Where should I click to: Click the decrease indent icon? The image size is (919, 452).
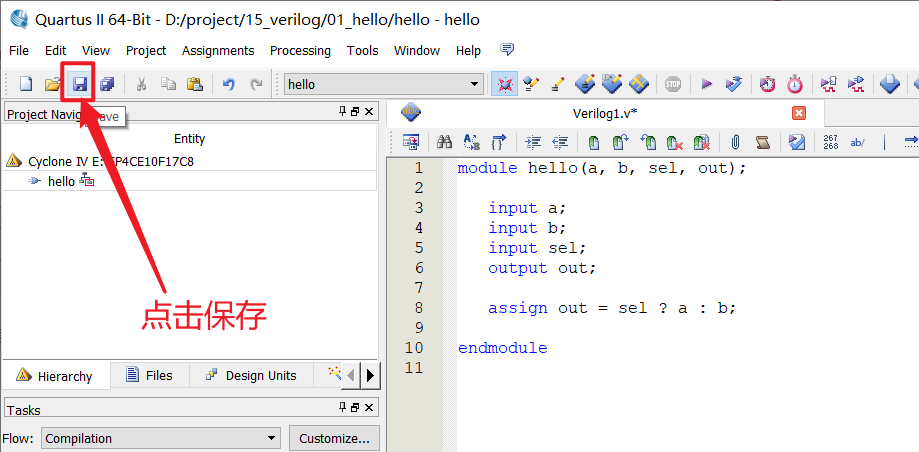(x=560, y=142)
